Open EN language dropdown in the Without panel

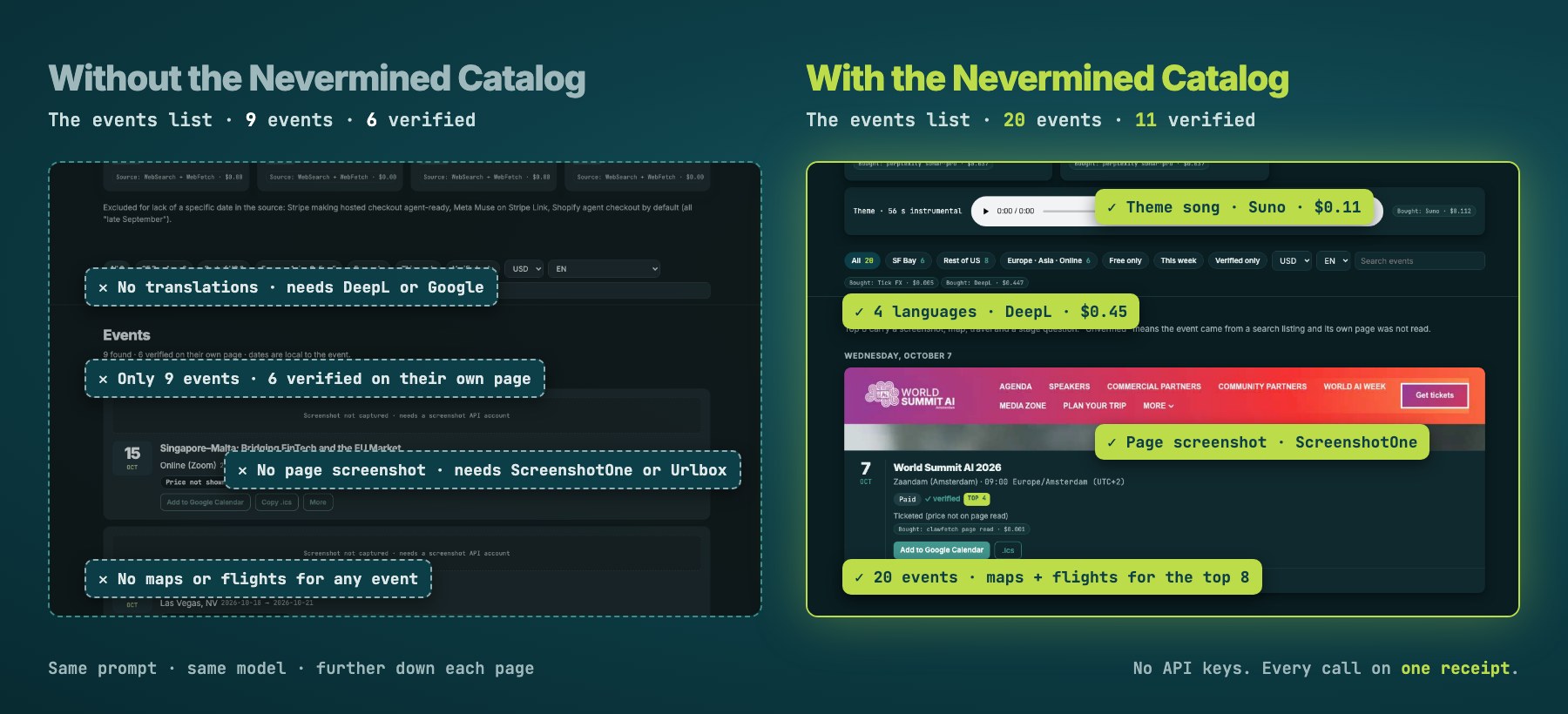tap(605, 269)
